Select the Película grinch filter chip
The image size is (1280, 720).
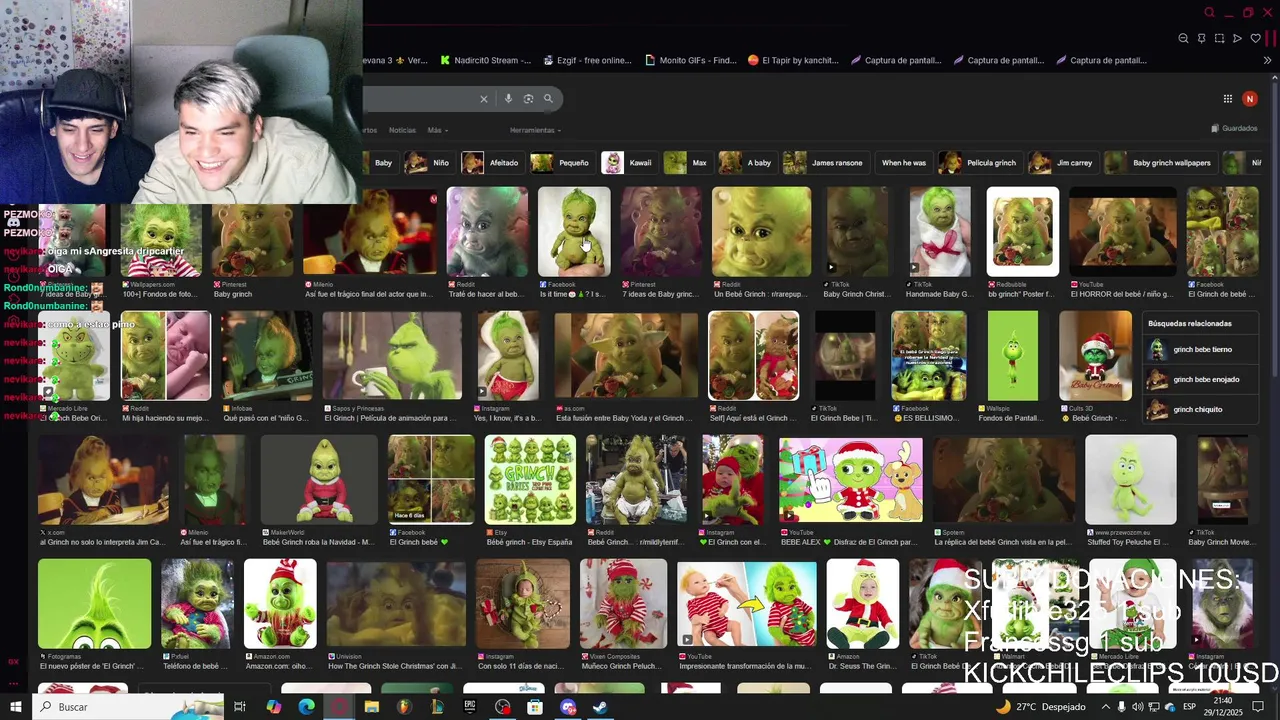[978, 163]
